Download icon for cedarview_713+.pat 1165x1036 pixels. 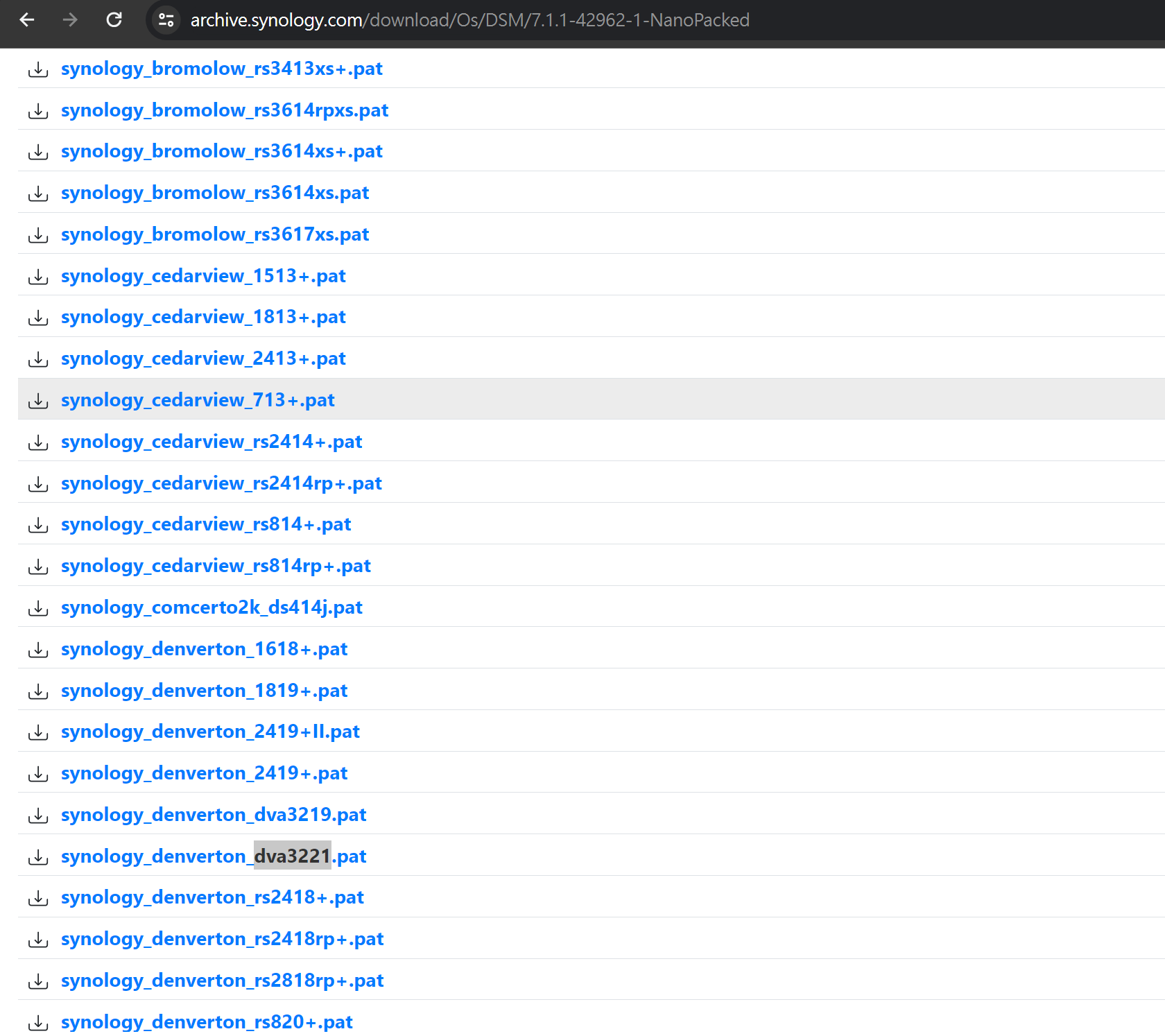pos(38,401)
